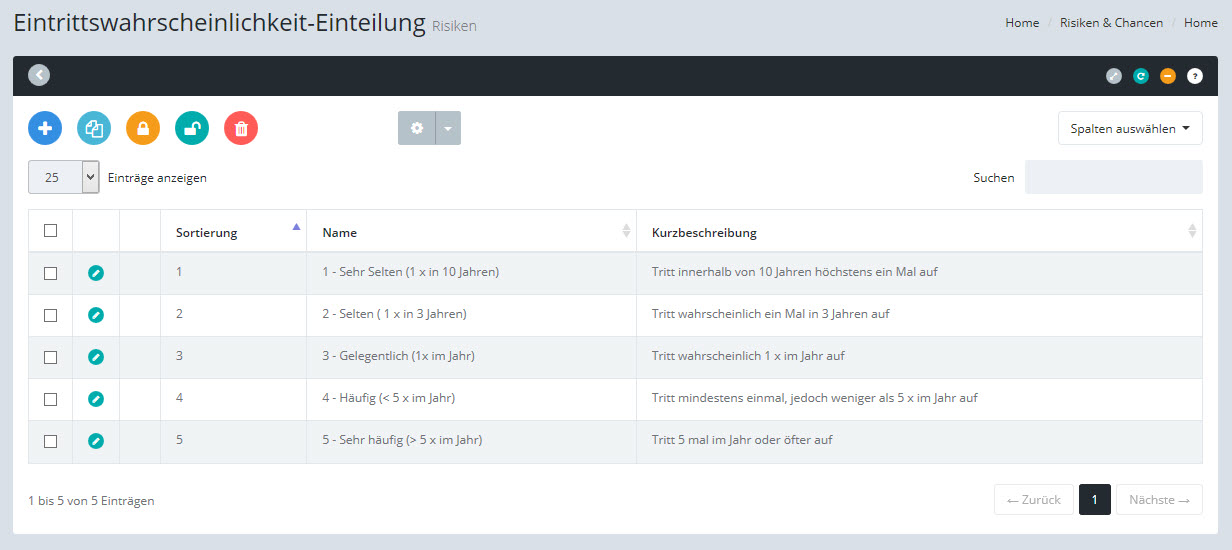Edit the '1 - Sehr Selten' row
The width and height of the screenshot is (1232, 550).
[96, 273]
